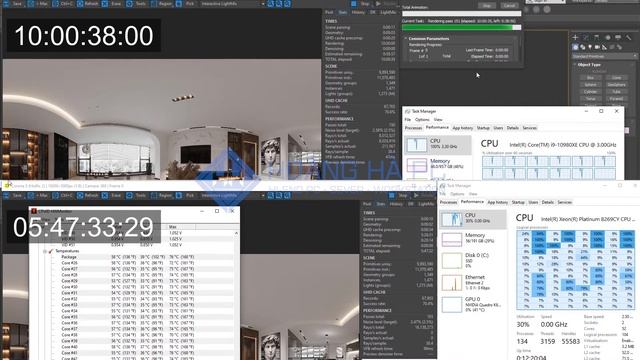The height and width of the screenshot is (360, 640).
Task: Toggle Pick tool in top frame buffer
Action: coord(186,4)
